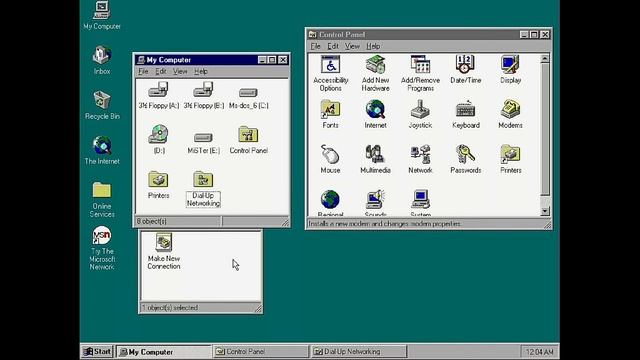Select Inbox desktop icon

click(102, 60)
